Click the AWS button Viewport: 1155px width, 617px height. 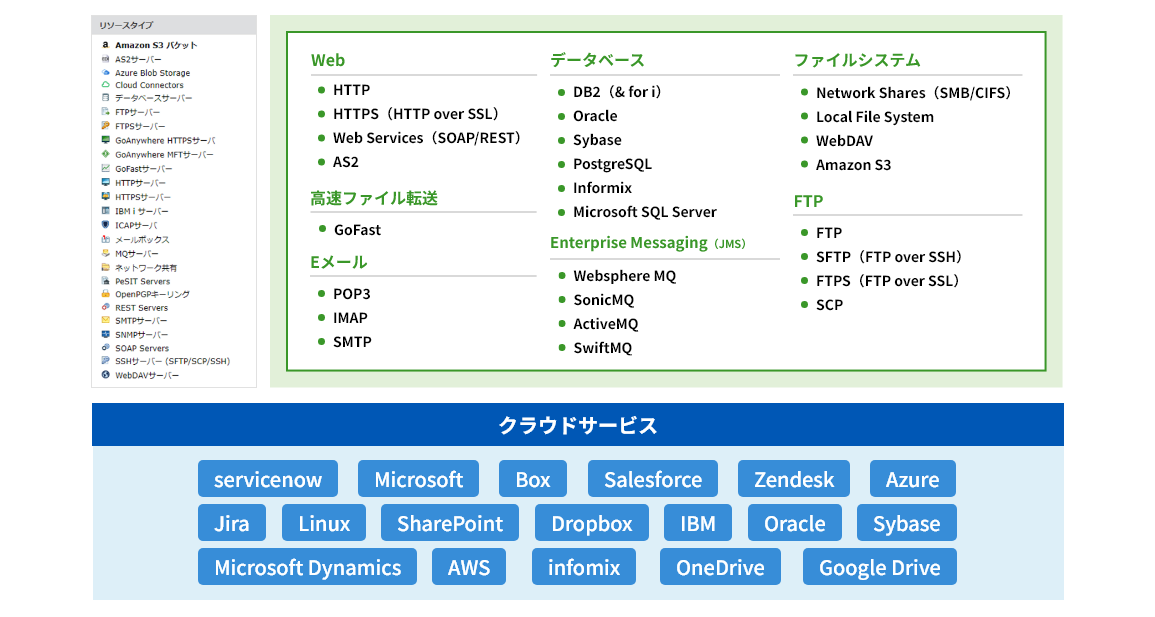[x=469, y=567]
